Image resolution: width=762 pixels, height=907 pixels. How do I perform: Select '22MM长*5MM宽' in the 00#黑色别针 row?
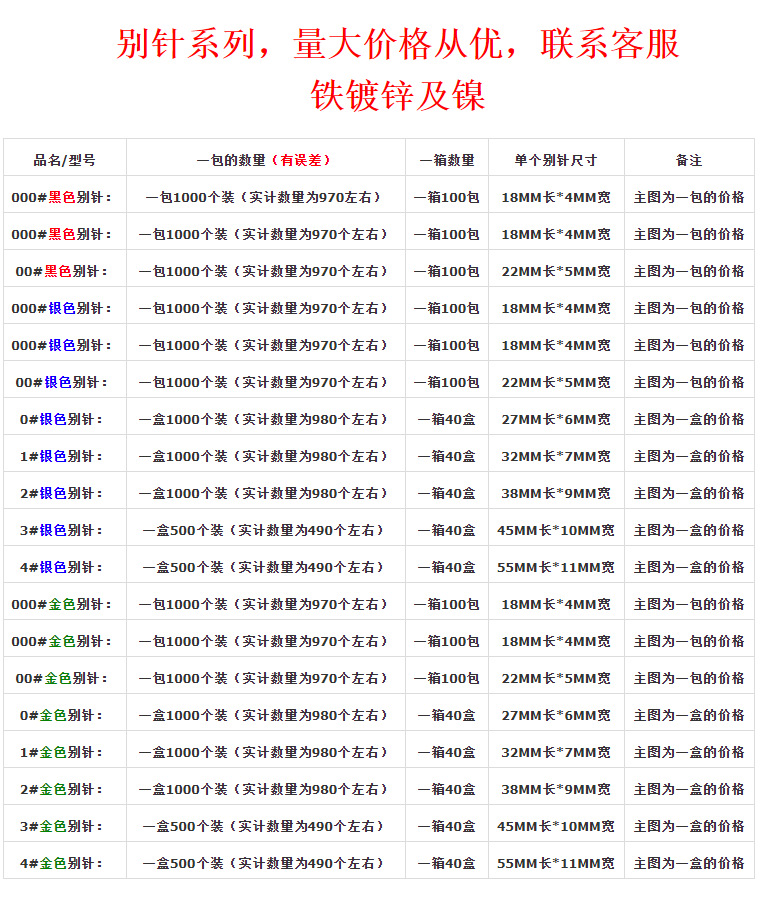(x=555, y=271)
